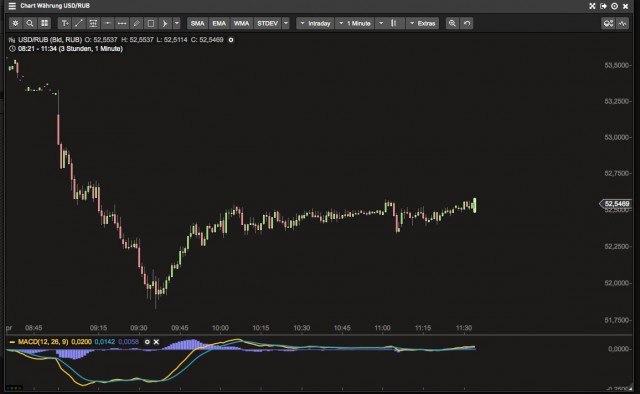The height and width of the screenshot is (394, 640).
Task: Select the add text (T+) tool
Action: [65, 23]
